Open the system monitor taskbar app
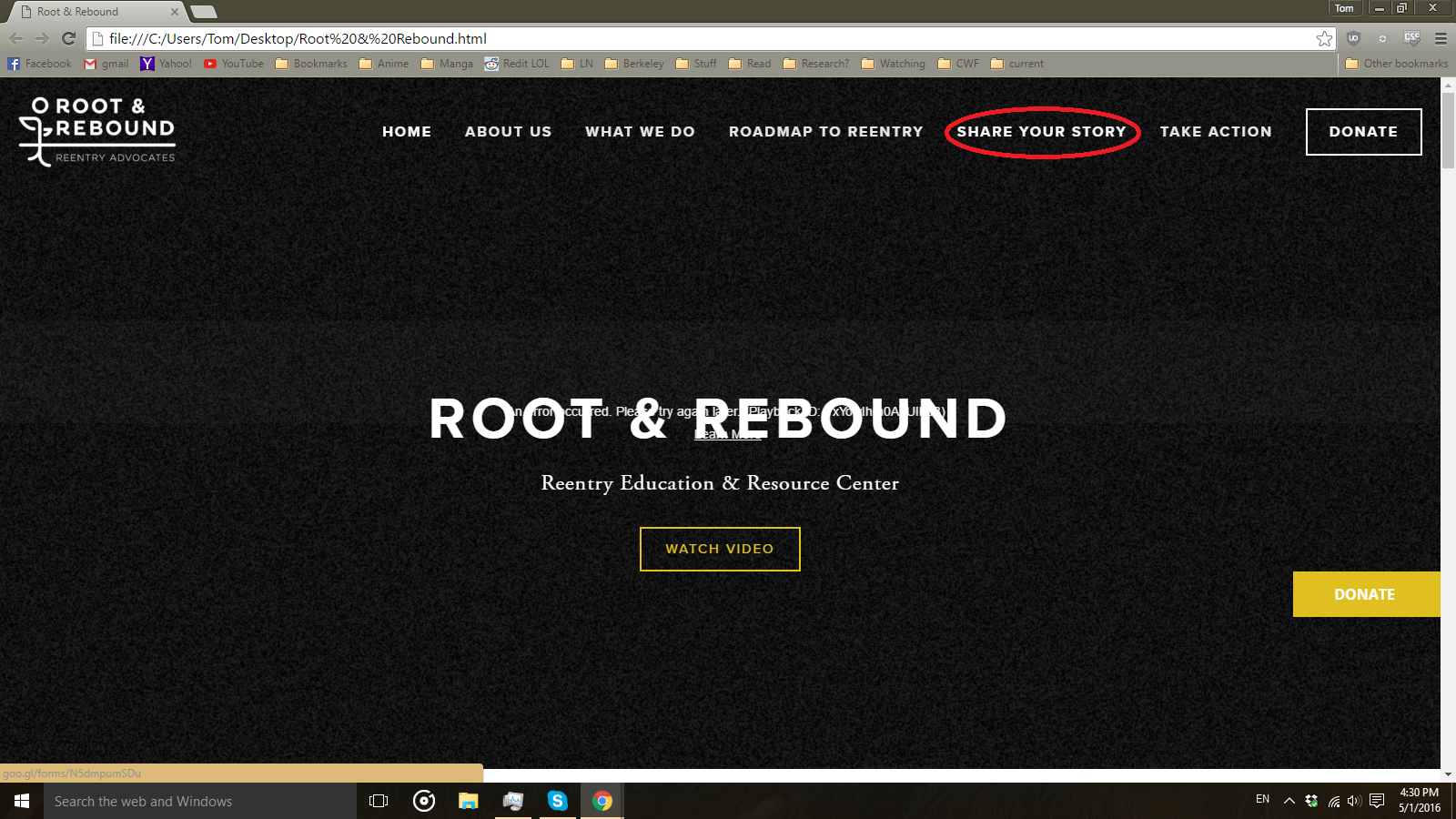The image size is (1456, 819). tap(512, 801)
